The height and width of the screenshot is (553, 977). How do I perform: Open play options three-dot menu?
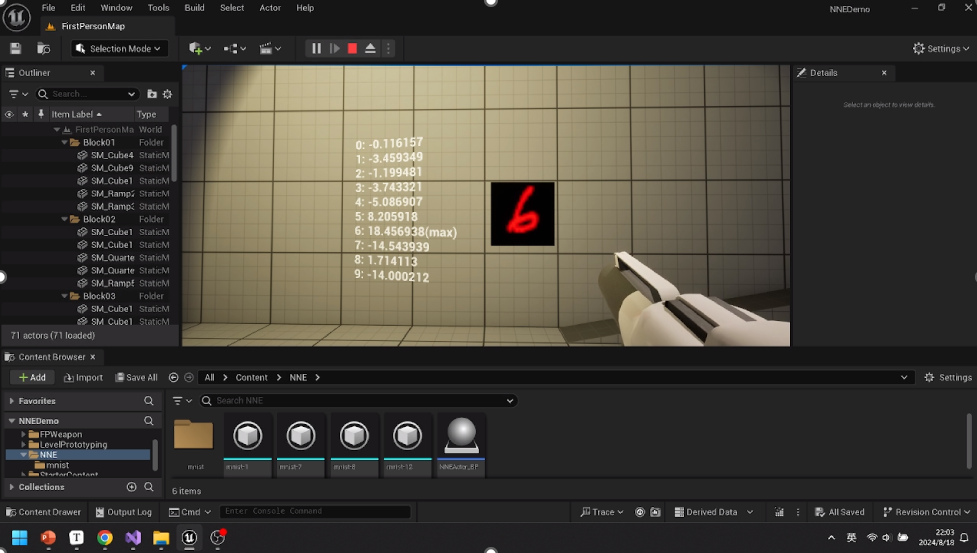coord(388,49)
